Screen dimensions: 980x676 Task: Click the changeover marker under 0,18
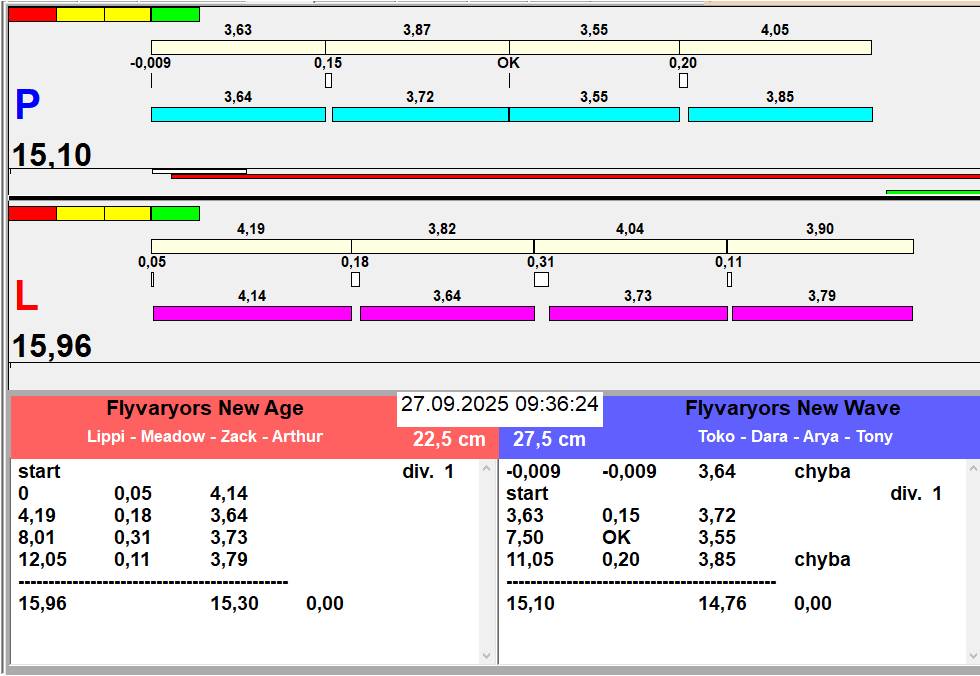pyautogui.click(x=355, y=280)
